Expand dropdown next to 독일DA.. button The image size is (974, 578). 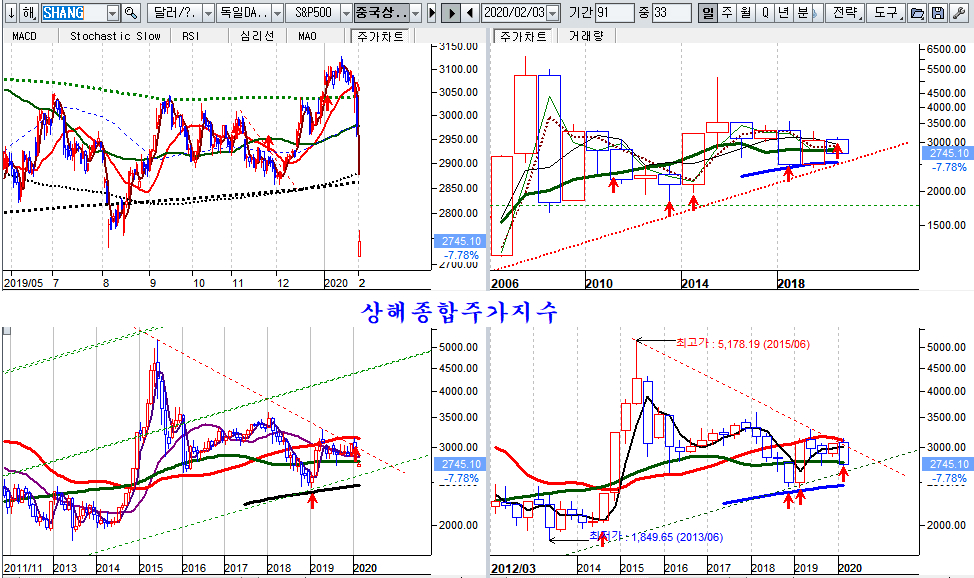(x=278, y=12)
